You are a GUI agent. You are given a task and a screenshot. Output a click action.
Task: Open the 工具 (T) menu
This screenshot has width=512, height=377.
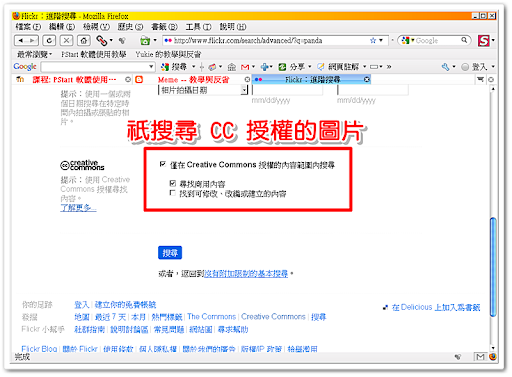coord(198,27)
